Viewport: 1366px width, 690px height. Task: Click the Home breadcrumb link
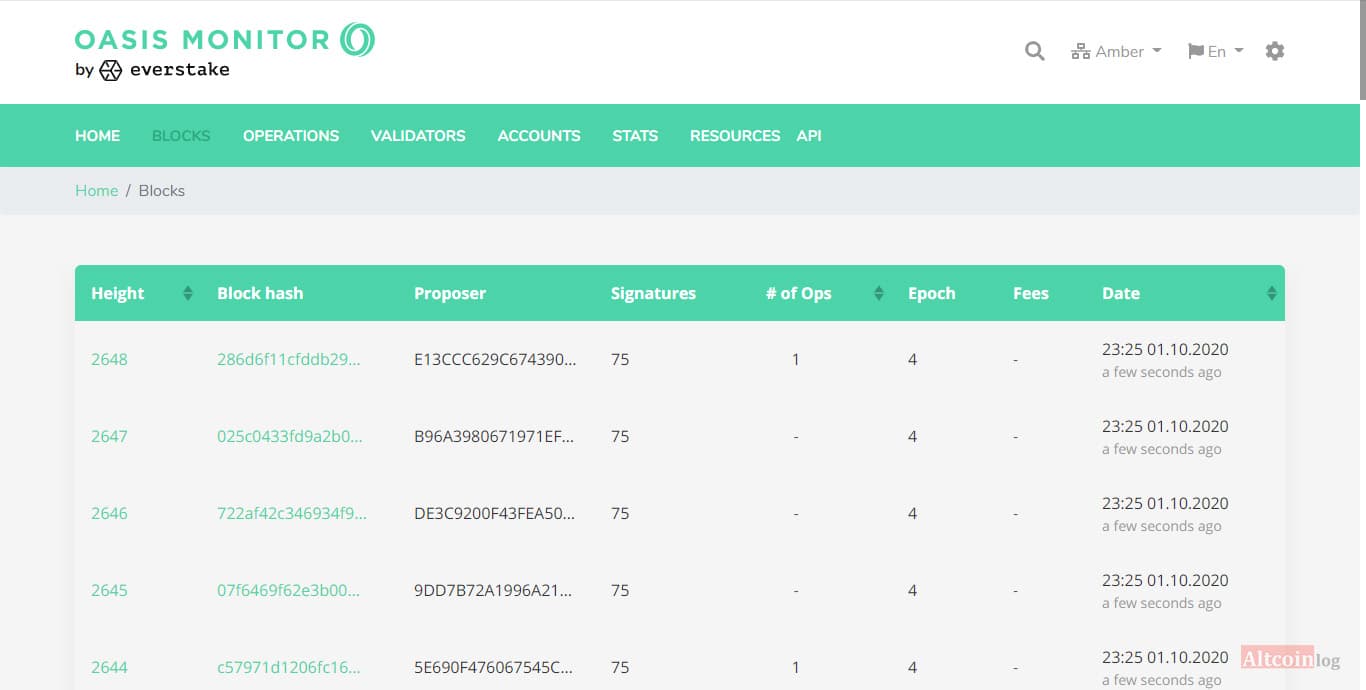coord(96,191)
